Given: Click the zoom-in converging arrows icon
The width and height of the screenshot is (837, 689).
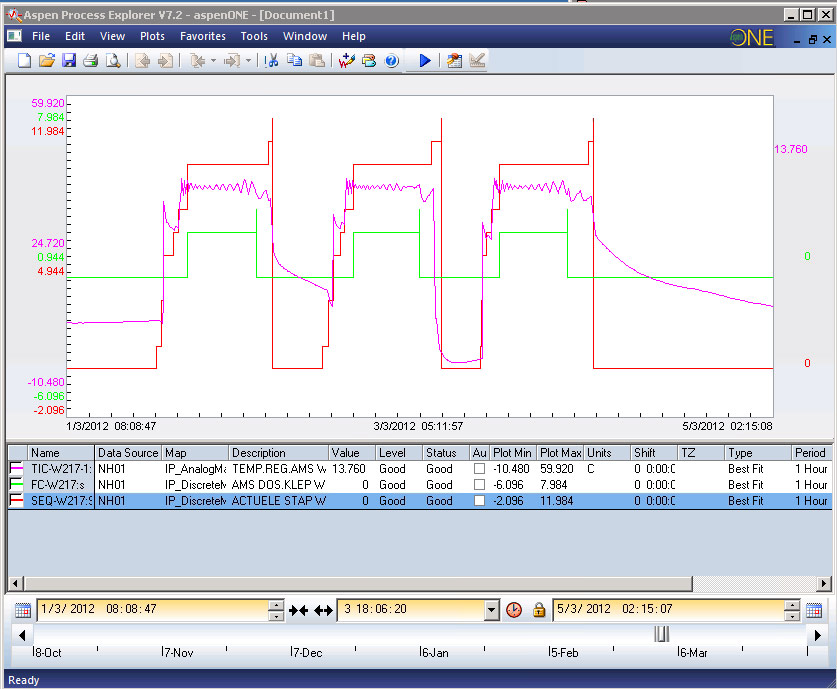Looking at the screenshot, I should pyautogui.click(x=298, y=610).
